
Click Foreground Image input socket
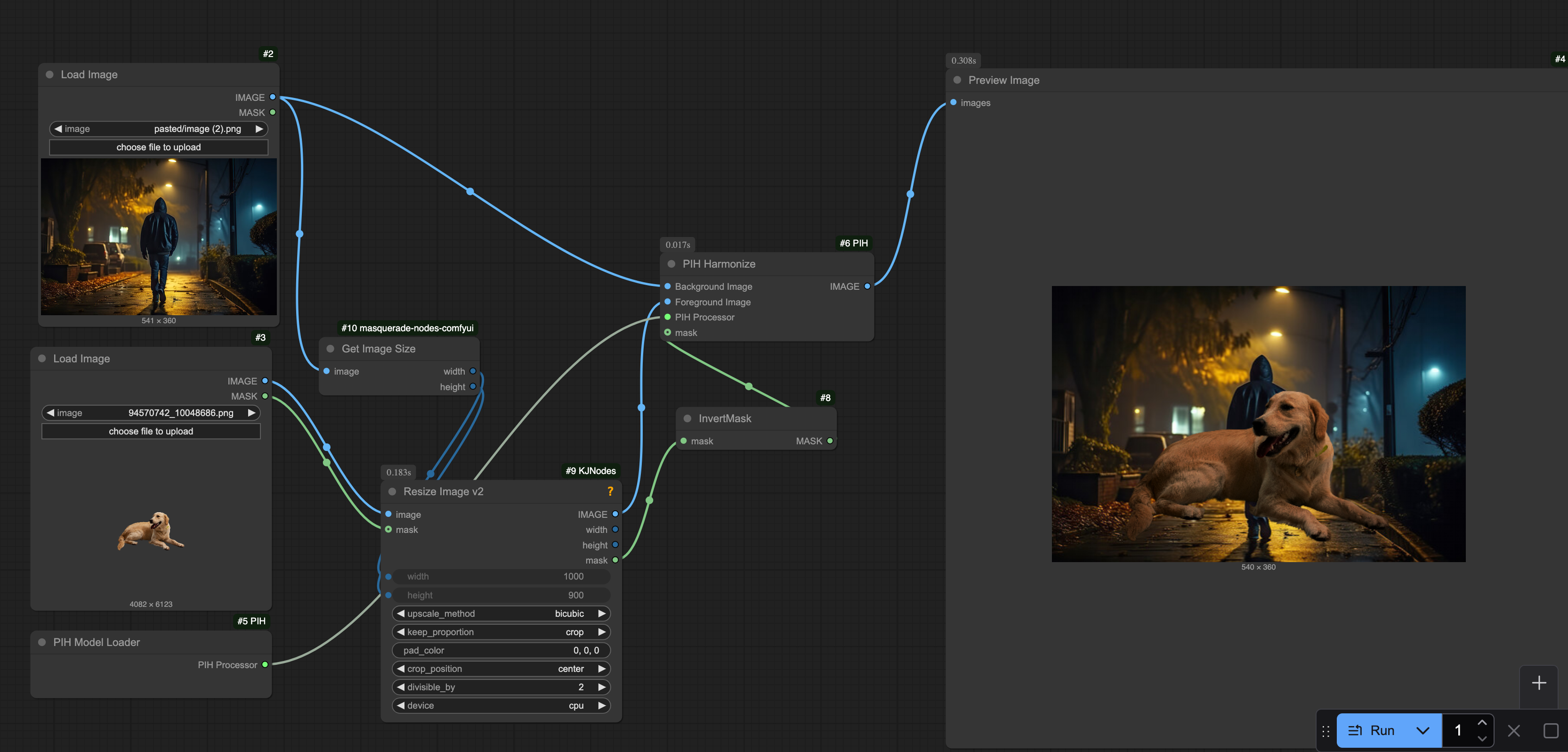(x=668, y=302)
